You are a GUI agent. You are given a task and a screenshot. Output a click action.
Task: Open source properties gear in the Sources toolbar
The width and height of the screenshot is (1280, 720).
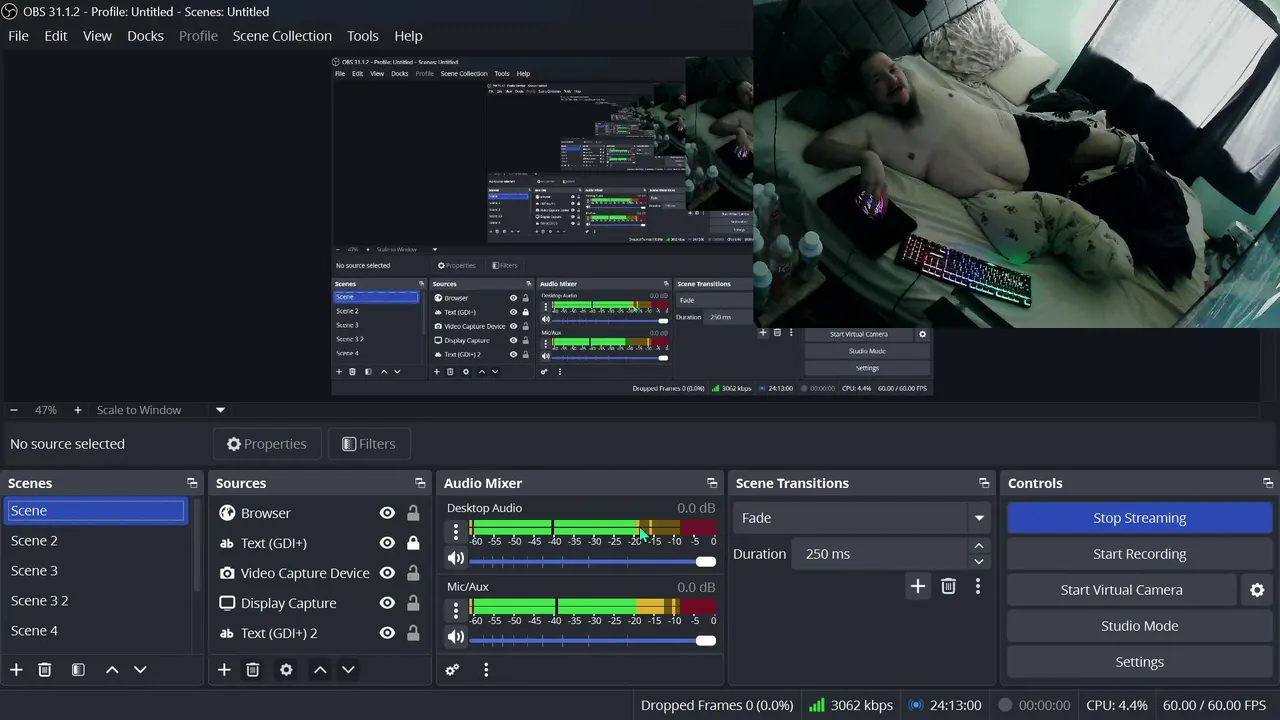(x=286, y=670)
